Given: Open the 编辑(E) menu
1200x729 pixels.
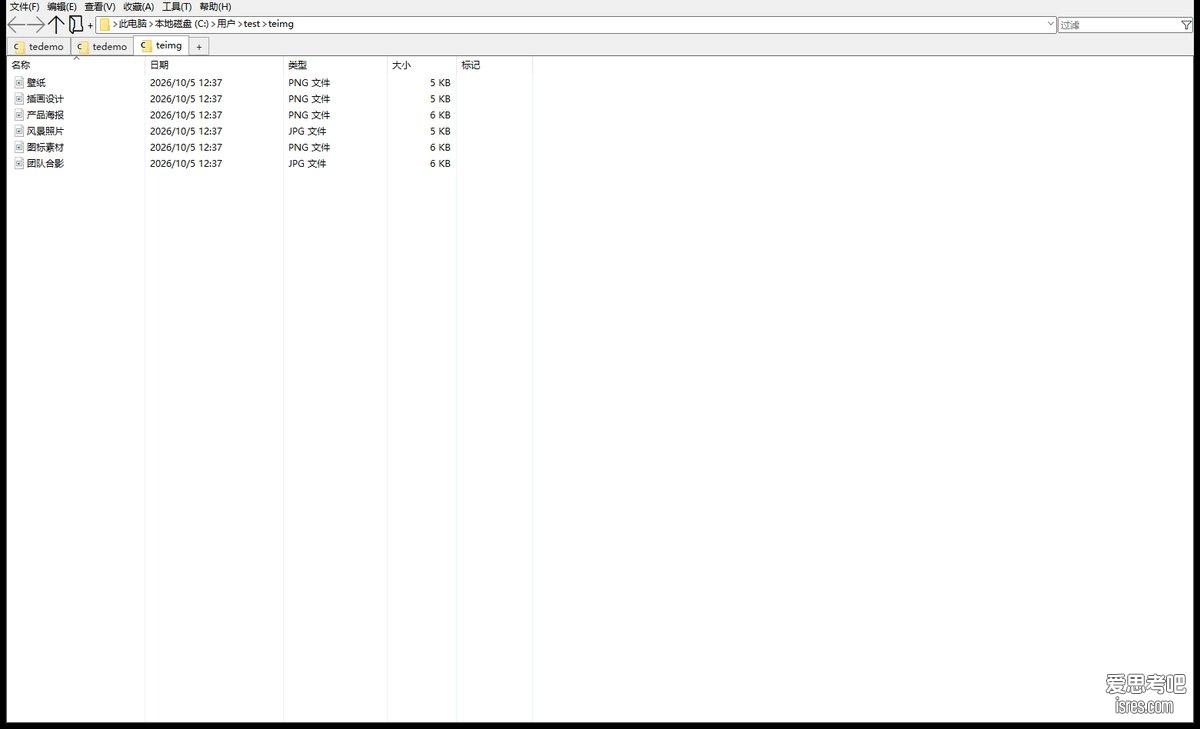Looking at the screenshot, I should point(62,7).
